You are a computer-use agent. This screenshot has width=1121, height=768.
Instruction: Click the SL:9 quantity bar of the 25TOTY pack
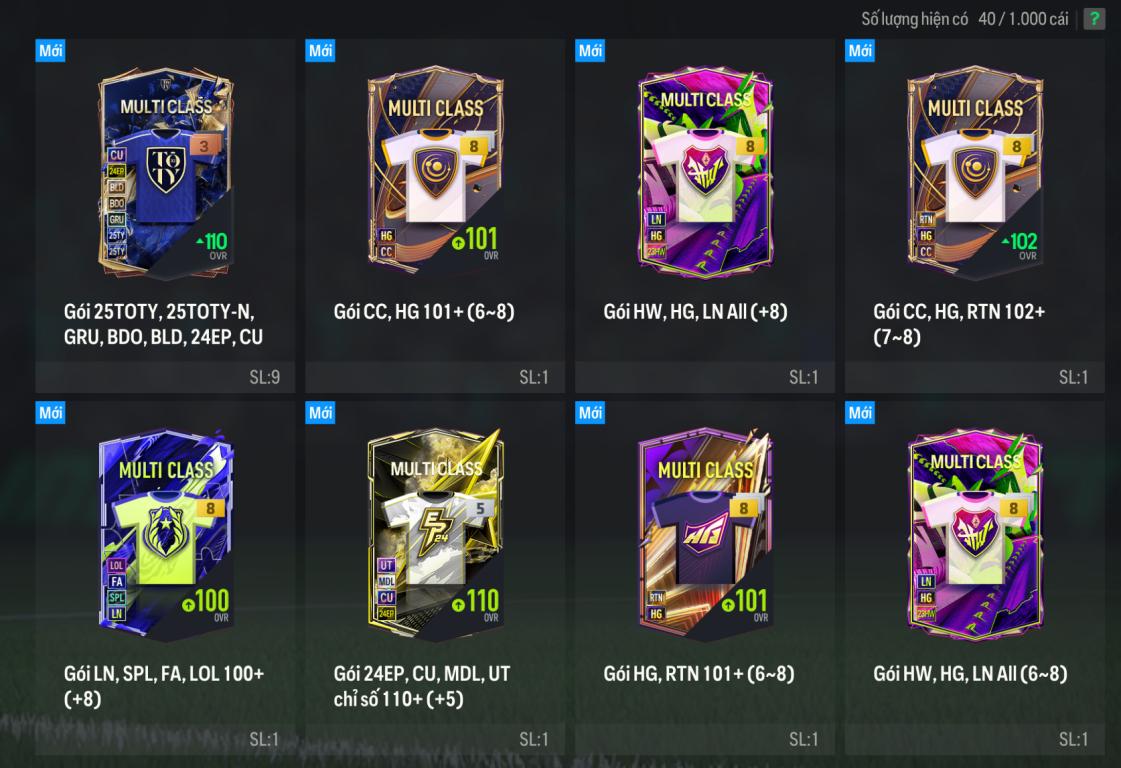tap(165, 377)
